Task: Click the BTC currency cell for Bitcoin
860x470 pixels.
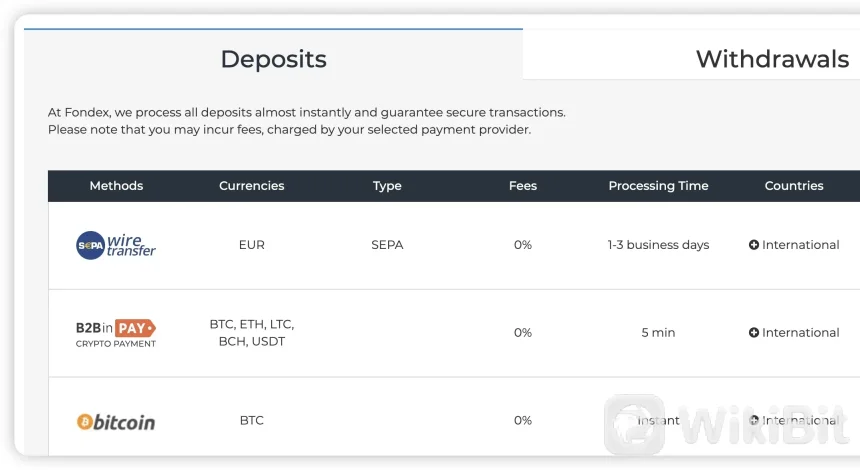Action: pyautogui.click(x=252, y=421)
